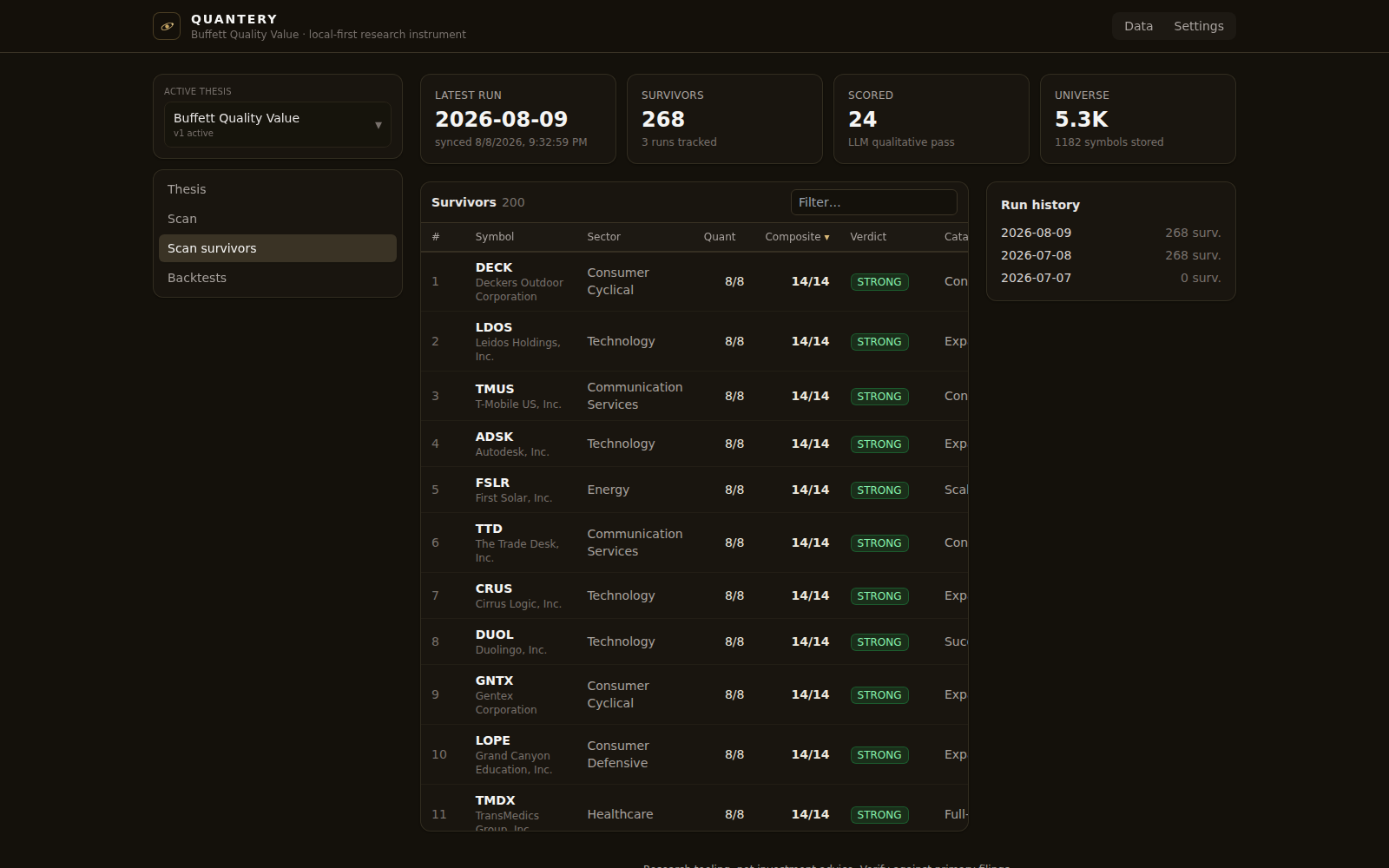Click the Survivors 268 summary card
The width and height of the screenshot is (1389, 868).
[x=725, y=119]
